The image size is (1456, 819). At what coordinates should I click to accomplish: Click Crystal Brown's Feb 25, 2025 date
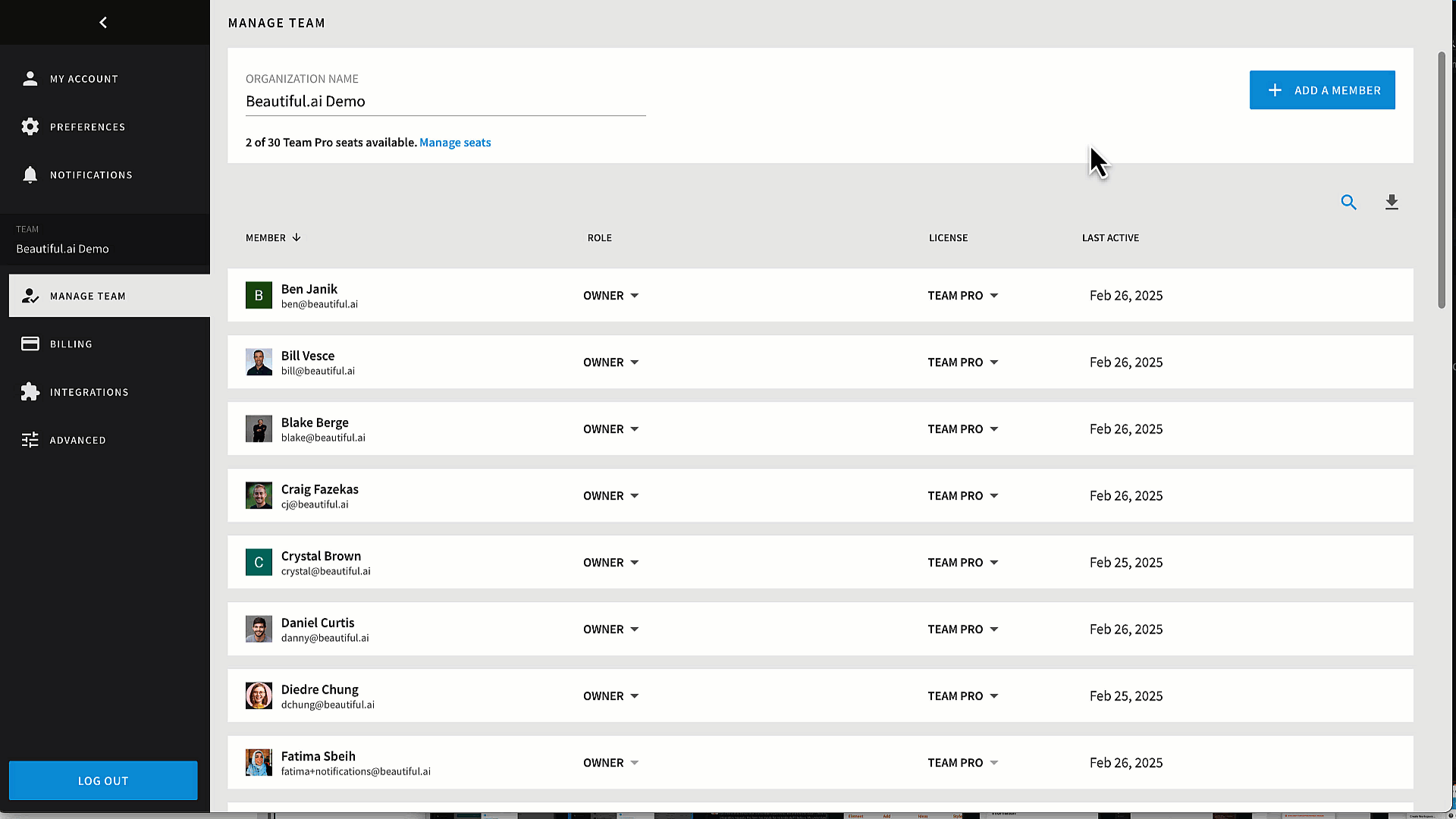[1126, 563]
